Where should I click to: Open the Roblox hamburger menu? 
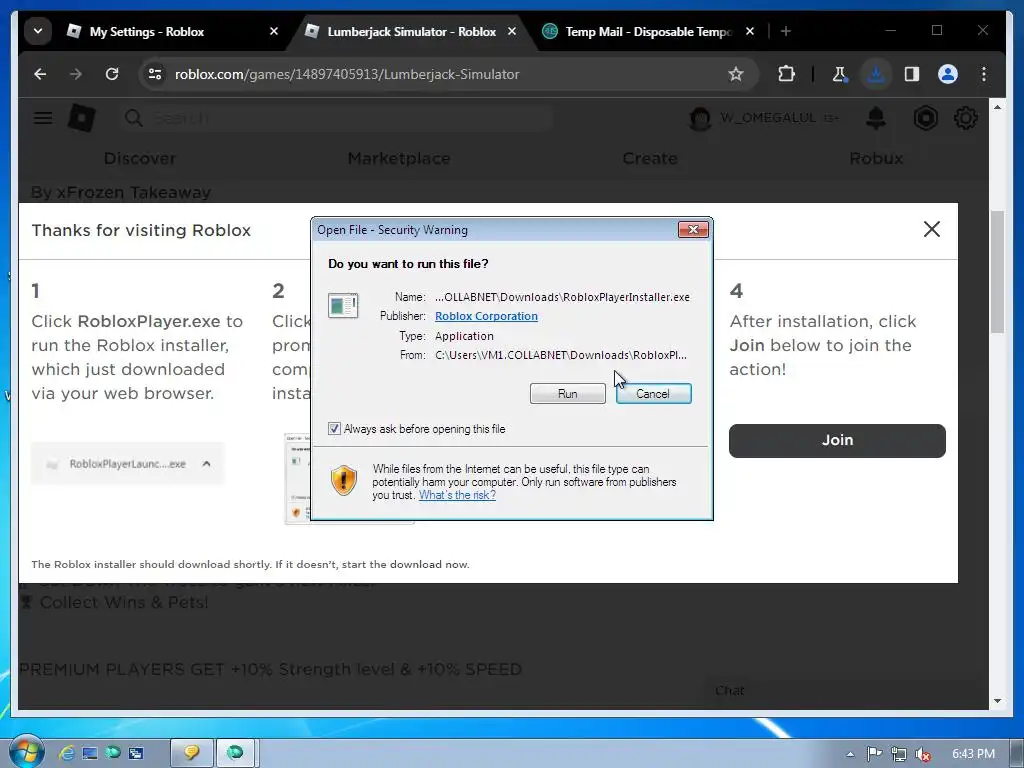[x=43, y=118]
